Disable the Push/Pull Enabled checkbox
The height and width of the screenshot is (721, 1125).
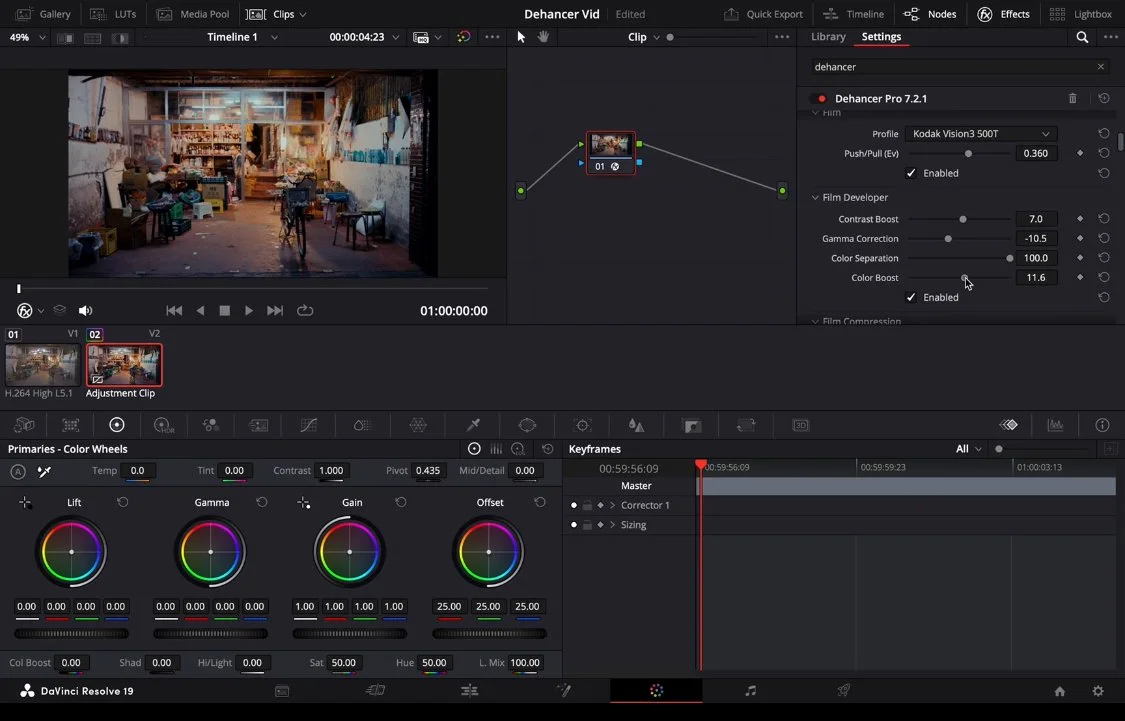tap(911, 173)
